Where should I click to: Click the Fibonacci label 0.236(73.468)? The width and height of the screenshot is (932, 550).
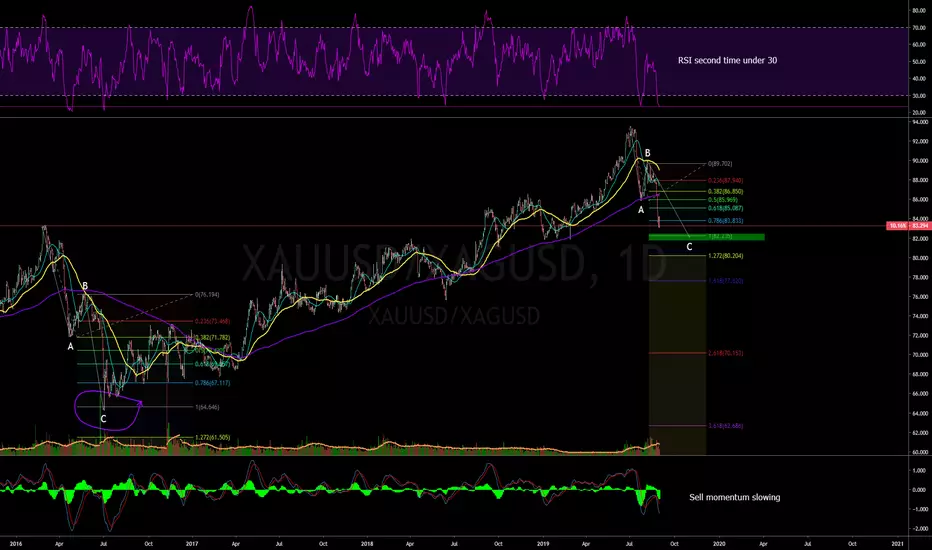[x=212, y=321]
